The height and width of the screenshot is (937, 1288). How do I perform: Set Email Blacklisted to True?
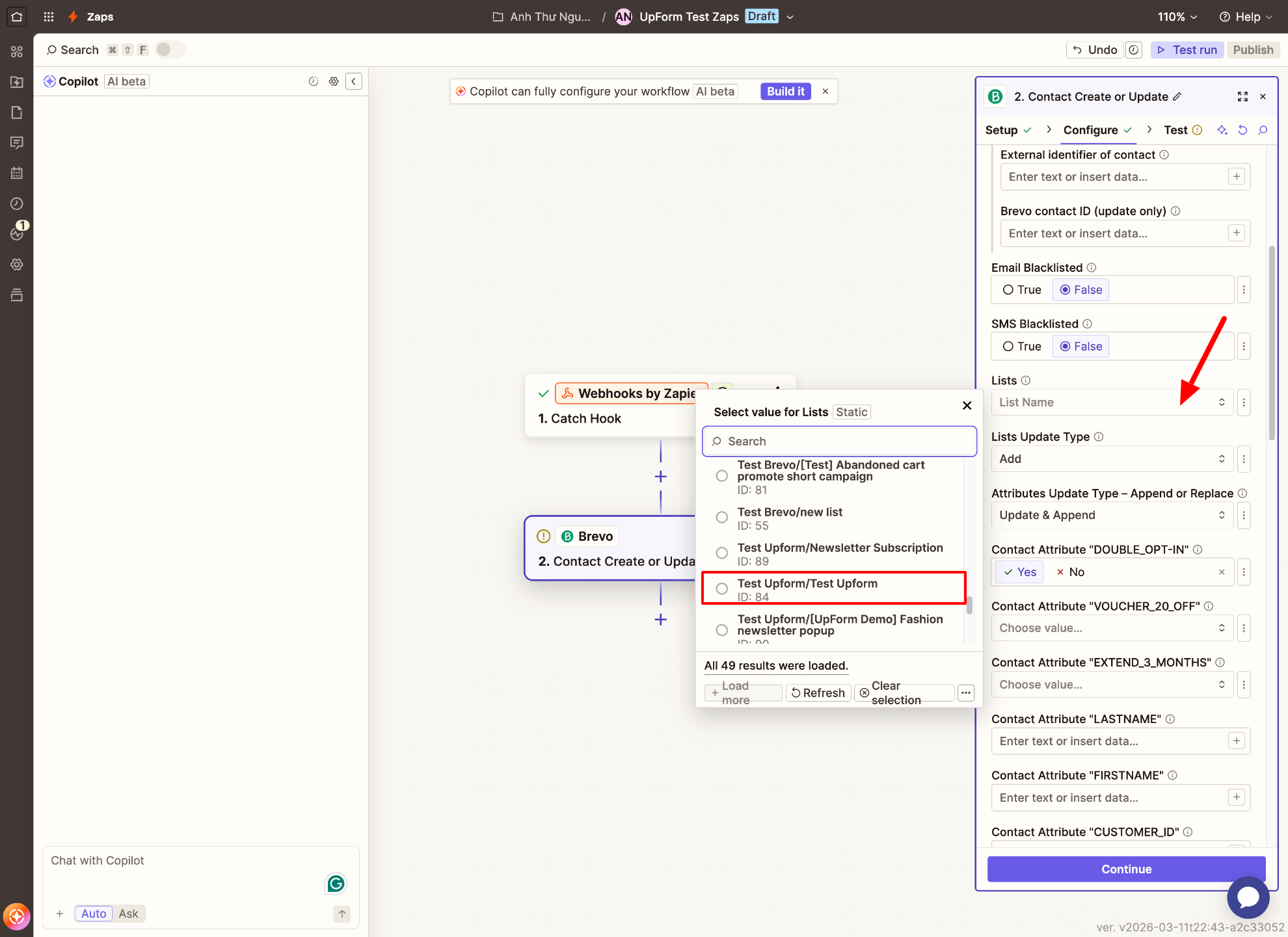(1022, 290)
